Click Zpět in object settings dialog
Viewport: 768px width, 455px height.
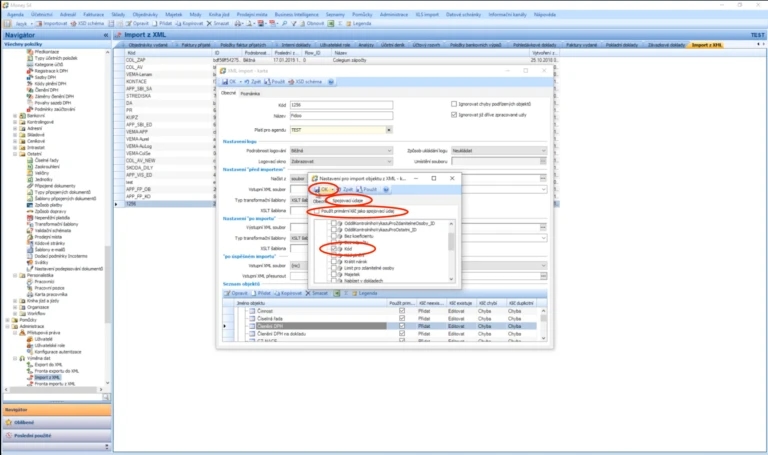[344, 190]
